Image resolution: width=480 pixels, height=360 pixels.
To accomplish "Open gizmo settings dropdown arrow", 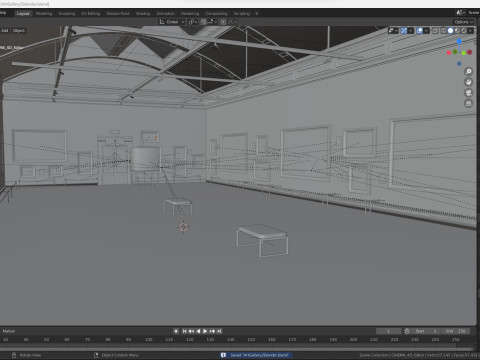I will click(411, 31).
